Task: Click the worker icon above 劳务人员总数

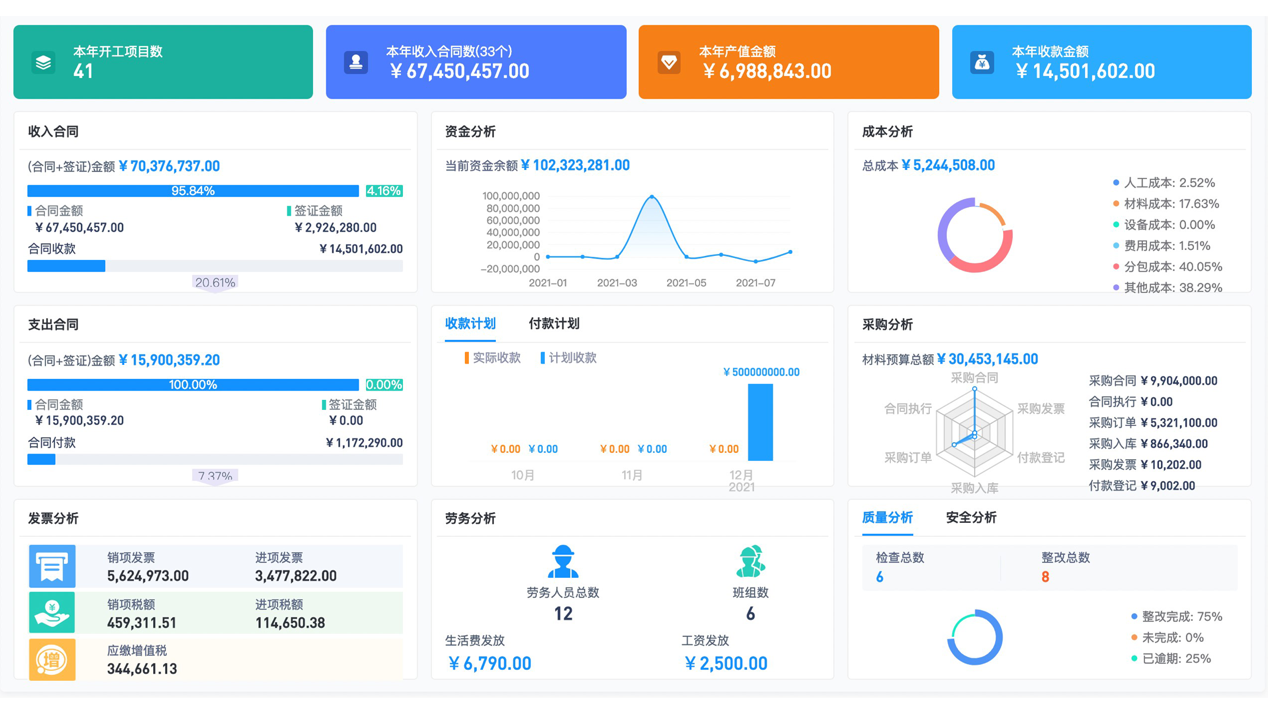Action: (563, 562)
